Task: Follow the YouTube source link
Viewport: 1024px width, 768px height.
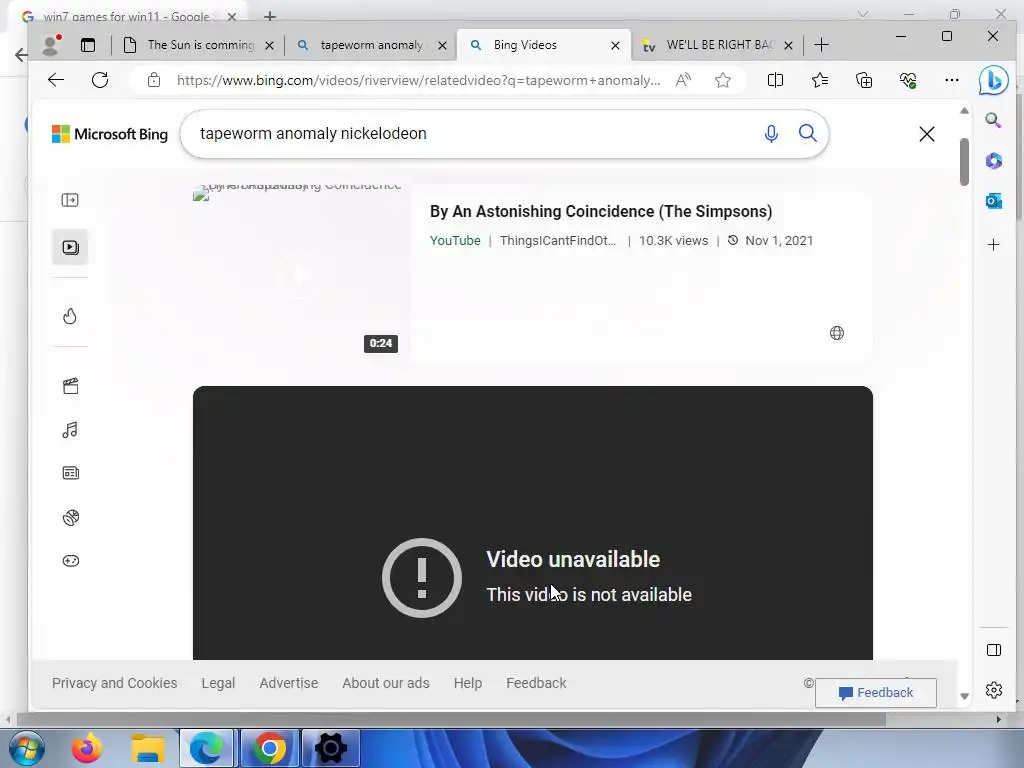Action: (x=455, y=240)
